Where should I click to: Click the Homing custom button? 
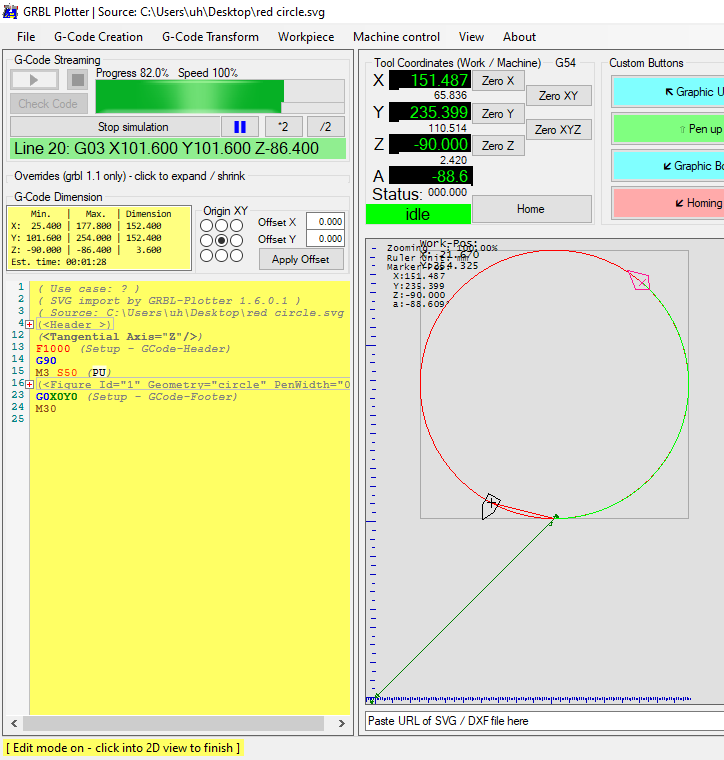[x=667, y=203]
